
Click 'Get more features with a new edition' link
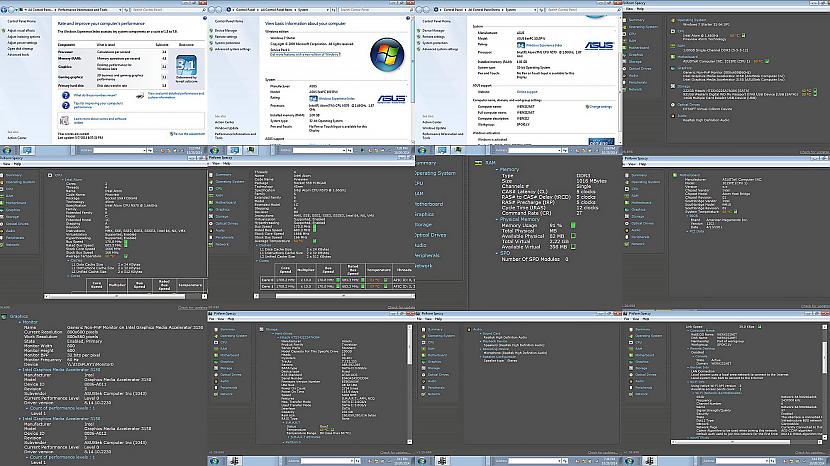[x=305, y=55]
